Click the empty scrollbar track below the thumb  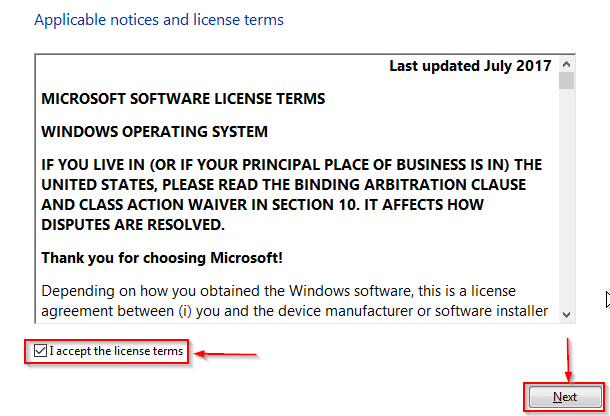(566, 198)
